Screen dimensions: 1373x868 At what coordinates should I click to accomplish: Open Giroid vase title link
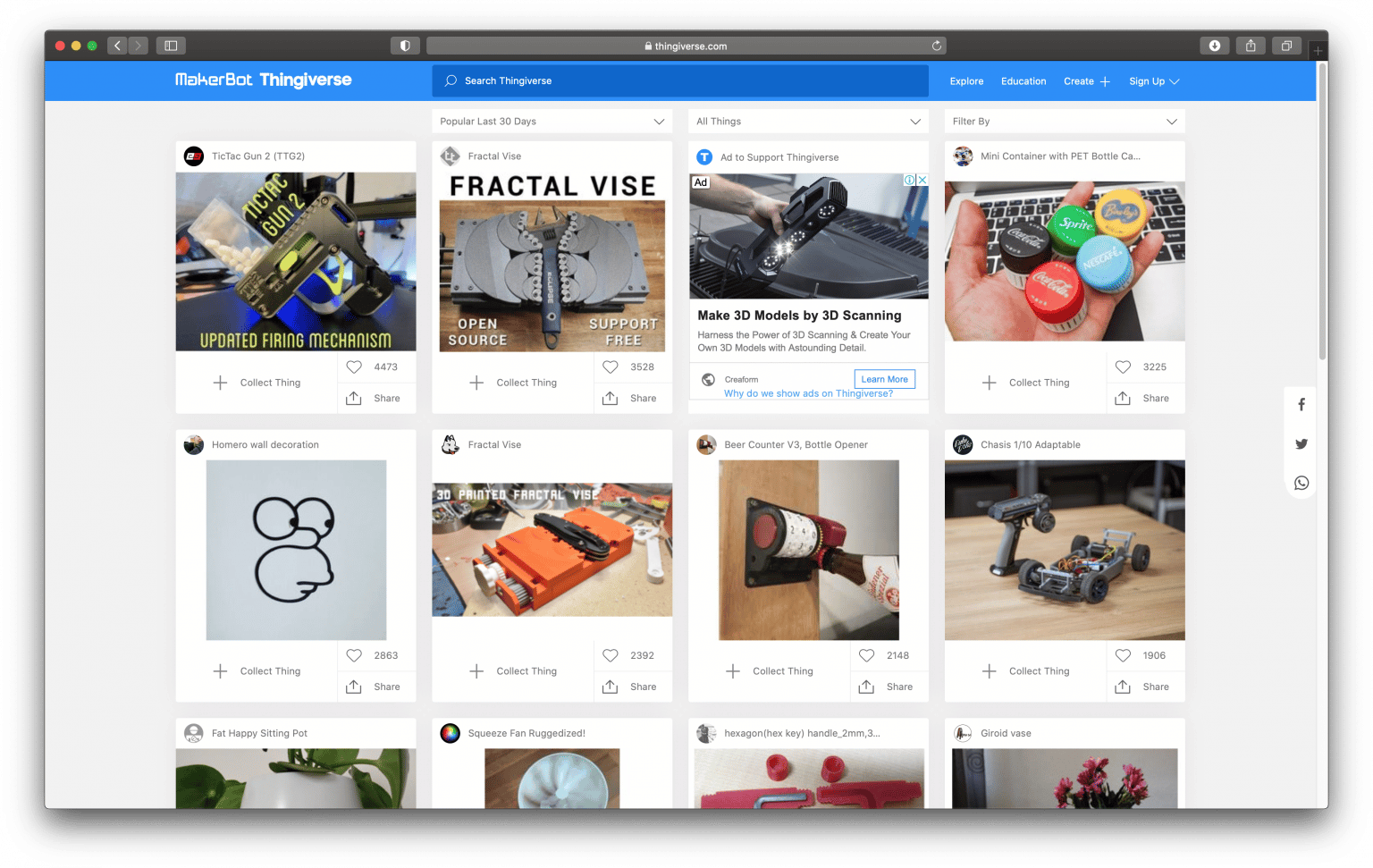(x=1006, y=733)
